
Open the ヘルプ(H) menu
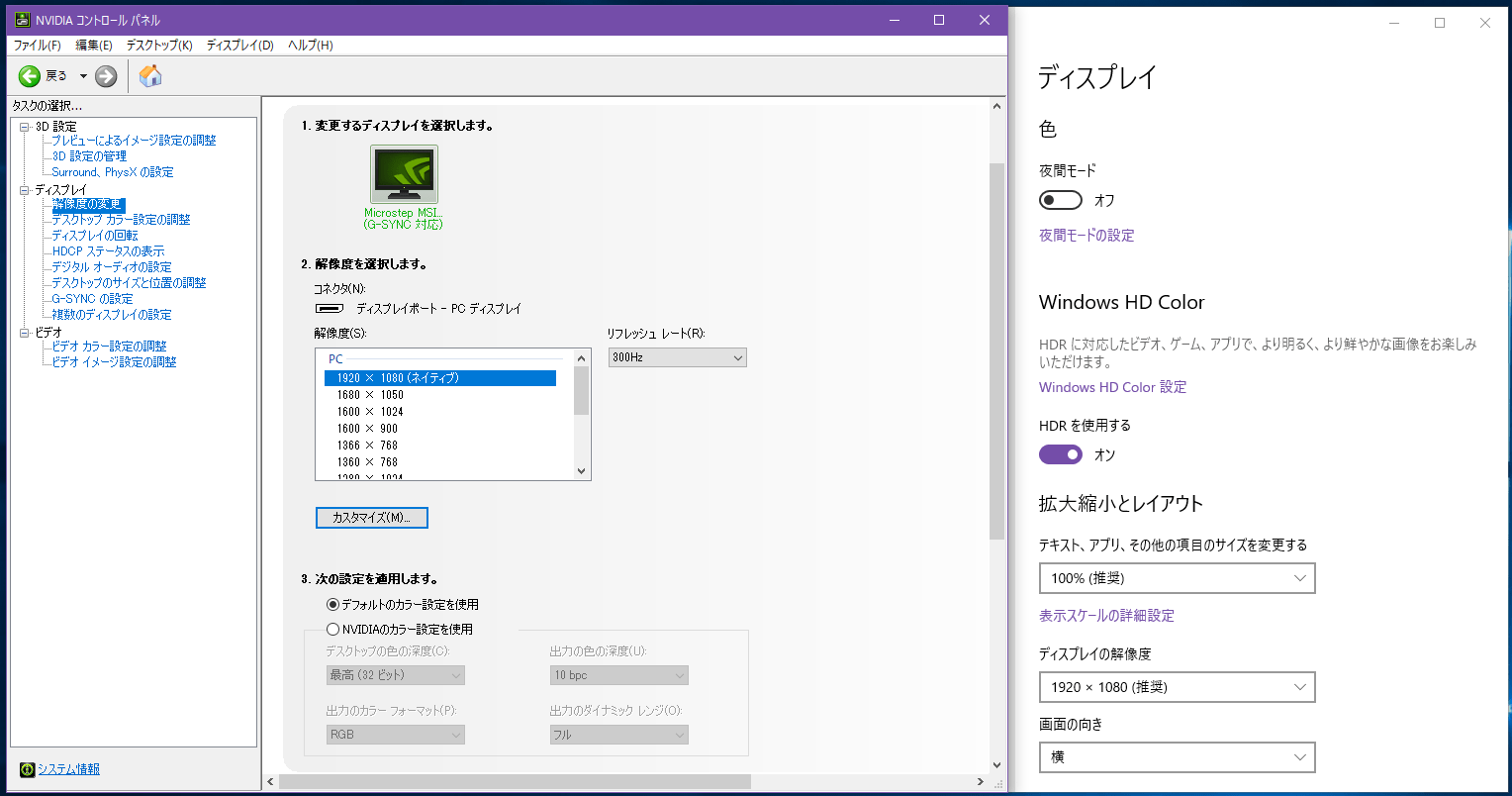coord(311,46)
